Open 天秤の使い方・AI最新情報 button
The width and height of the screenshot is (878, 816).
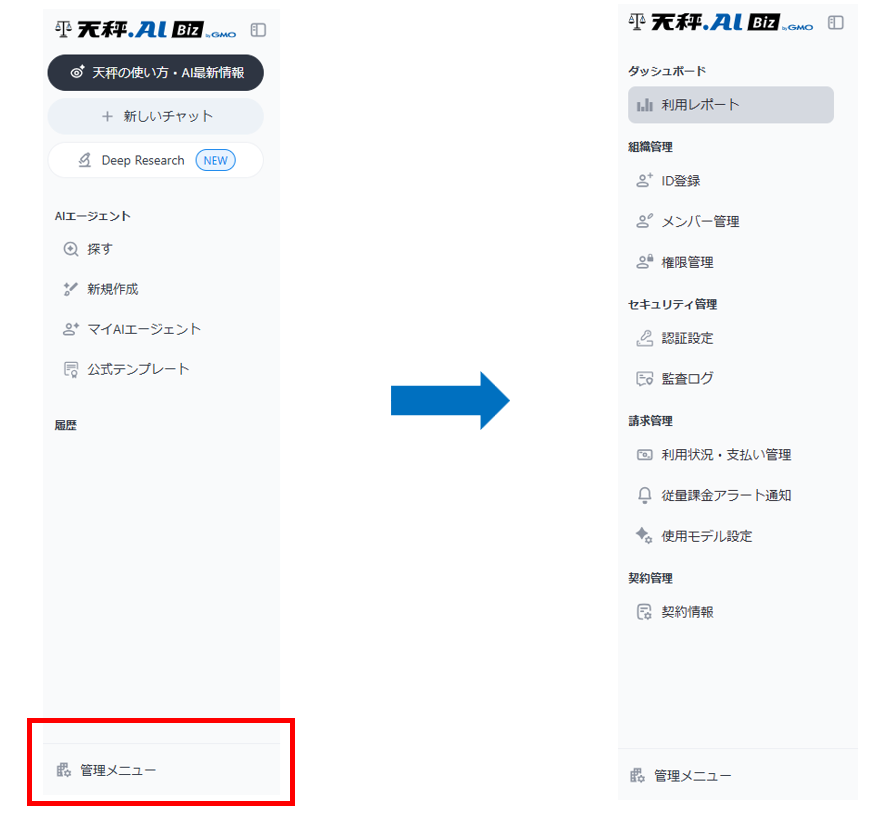pos(156,73)
